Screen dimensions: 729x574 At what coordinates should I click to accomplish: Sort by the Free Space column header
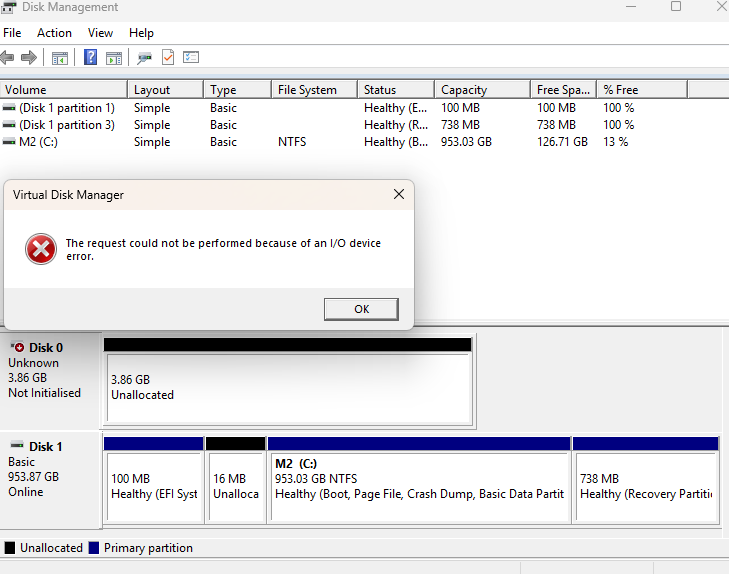(563, 90)
